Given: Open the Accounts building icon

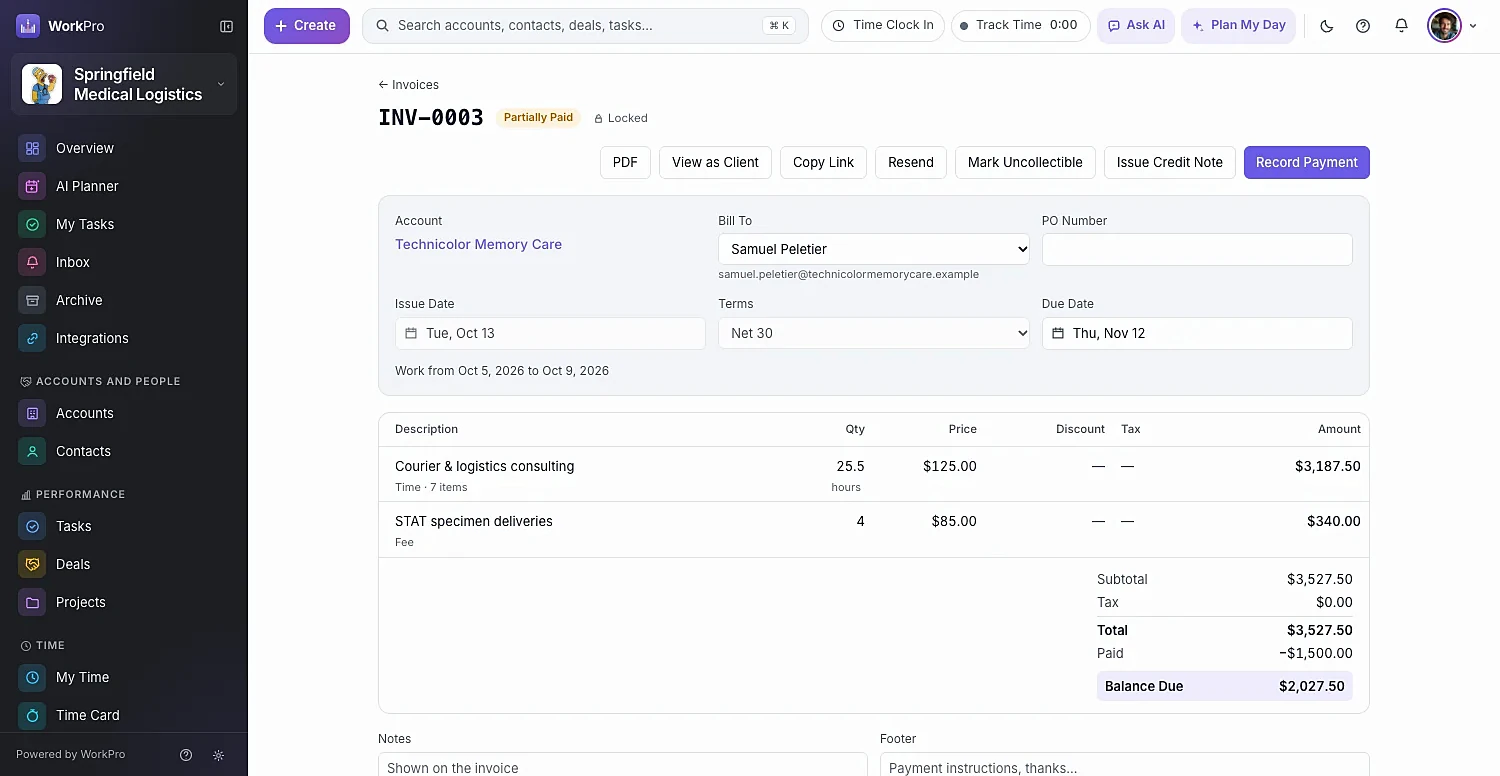Looking at the screenshot, I should 32,413.
